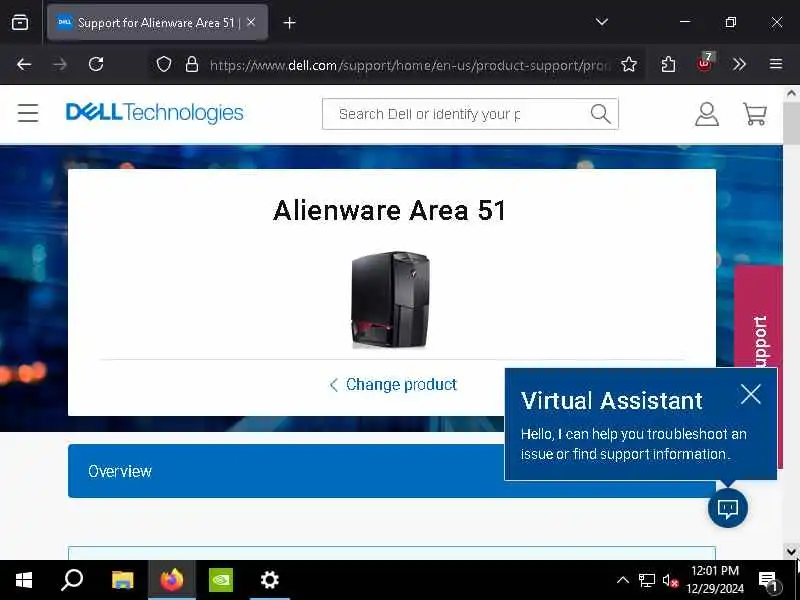Open Firefox View recent browsing icon
The image size is (800, 600).
point(20,22)
